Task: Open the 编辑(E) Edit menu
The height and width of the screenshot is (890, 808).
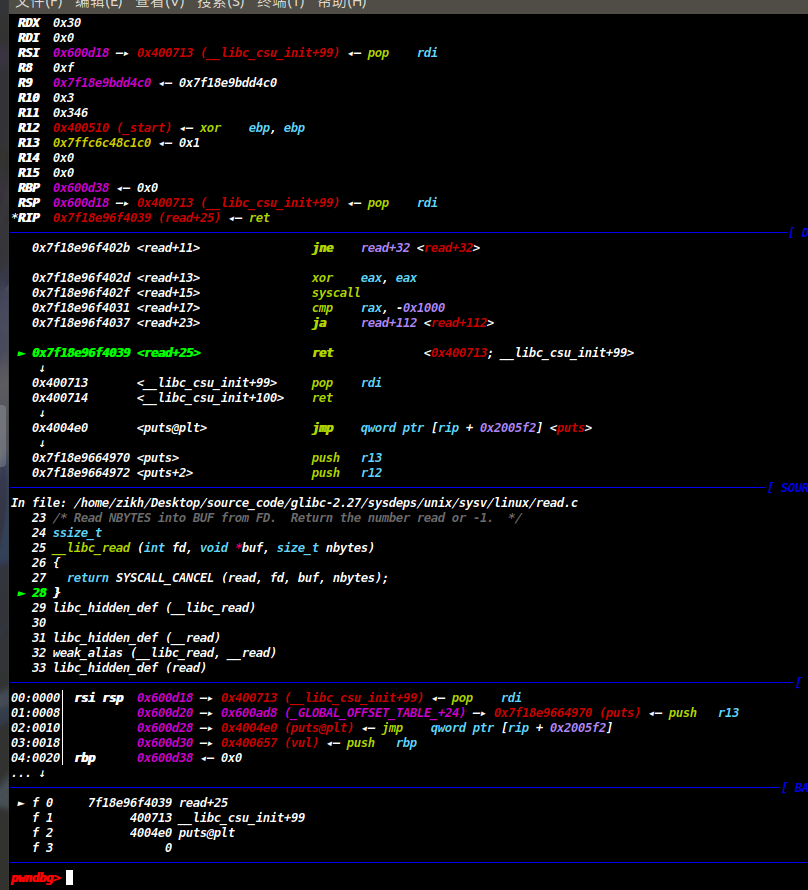Action: [x=99, y=4]
